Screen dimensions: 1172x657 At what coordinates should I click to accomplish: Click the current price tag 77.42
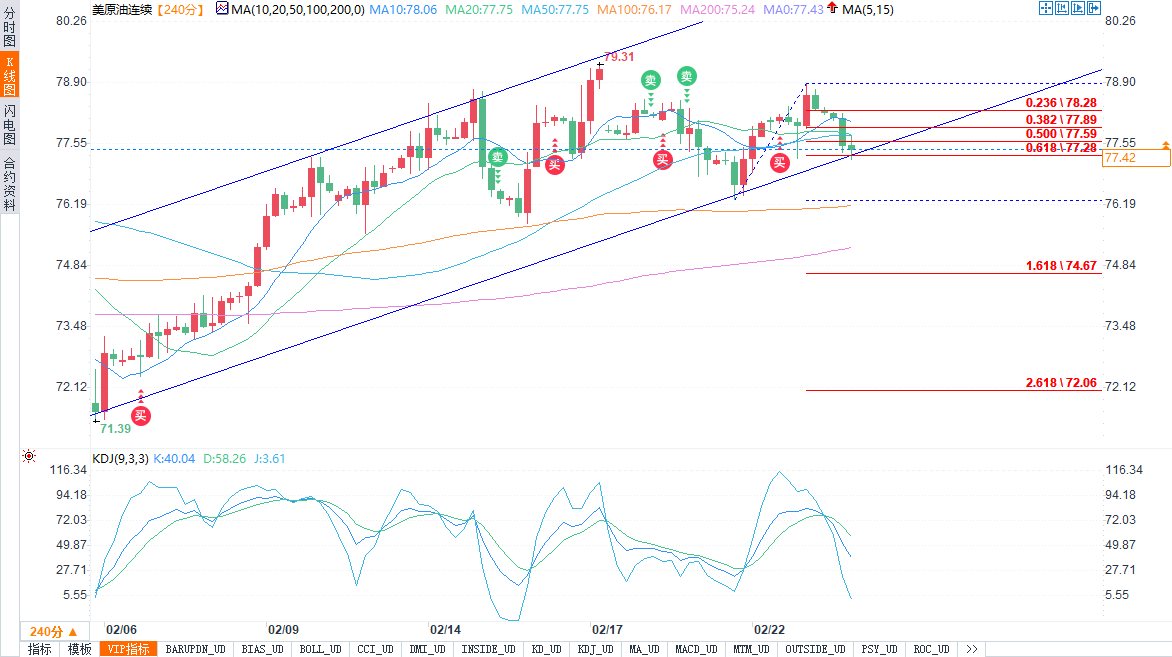click(x=1136, y=158)
